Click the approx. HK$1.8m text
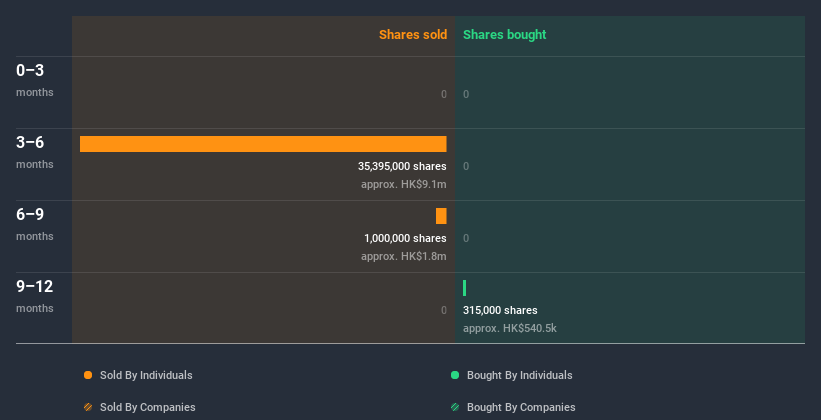 pos(404,257)
